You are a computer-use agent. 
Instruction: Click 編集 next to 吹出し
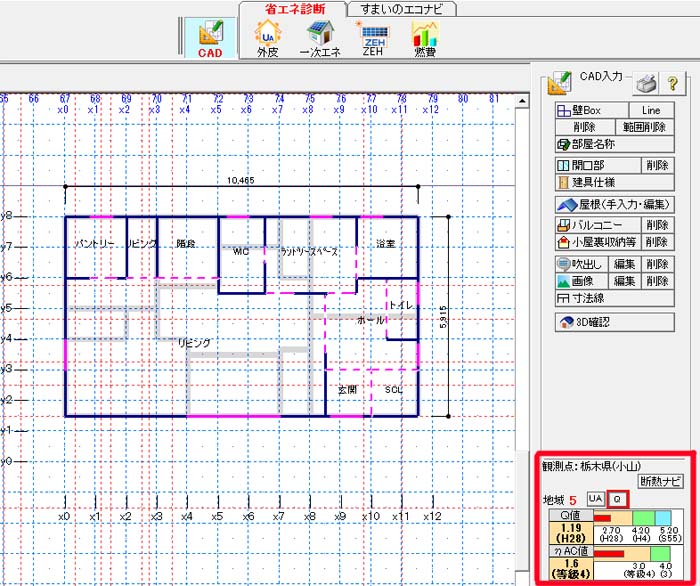[624, 264]
